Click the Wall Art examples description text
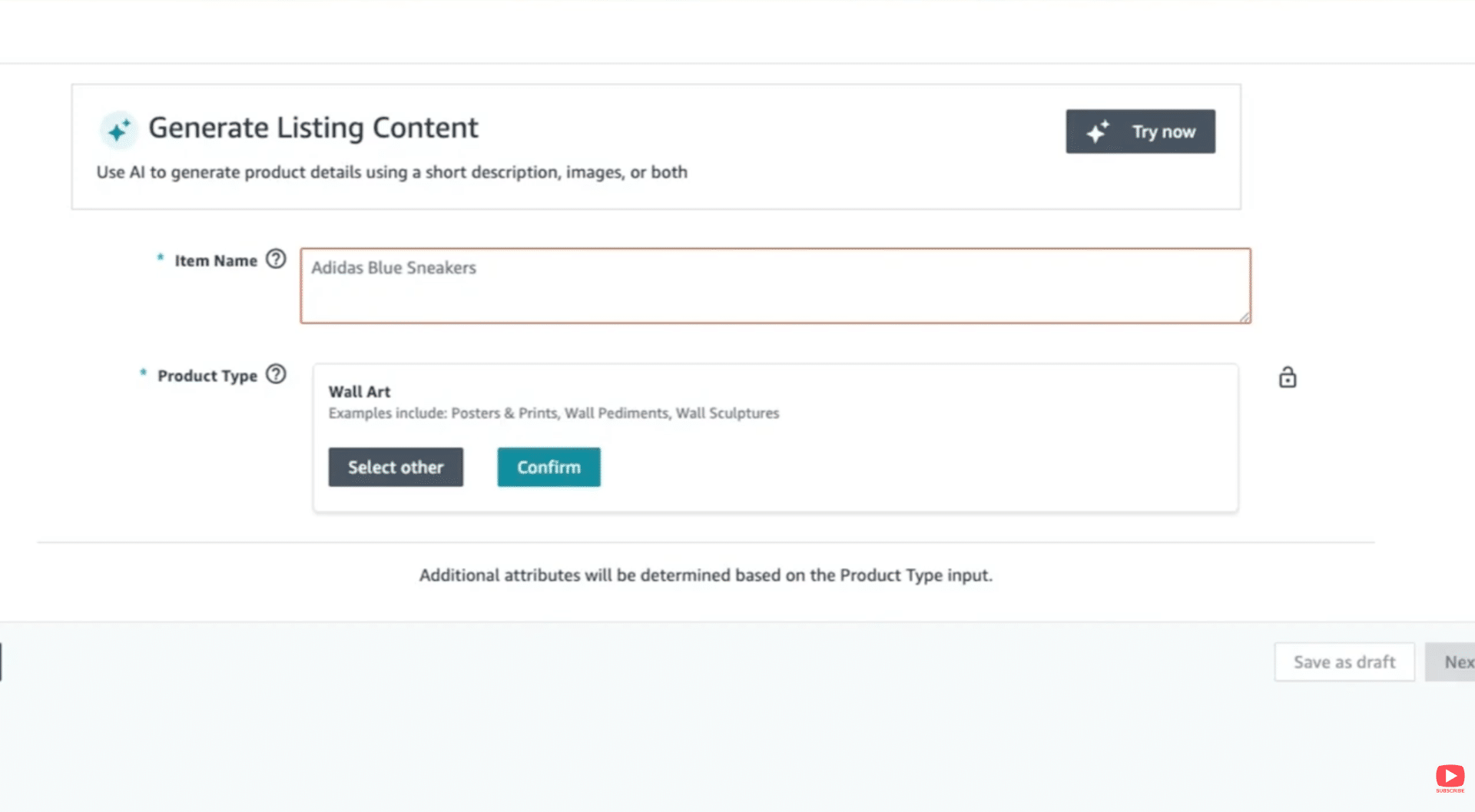1475x812 pixels. pos(553,413)
